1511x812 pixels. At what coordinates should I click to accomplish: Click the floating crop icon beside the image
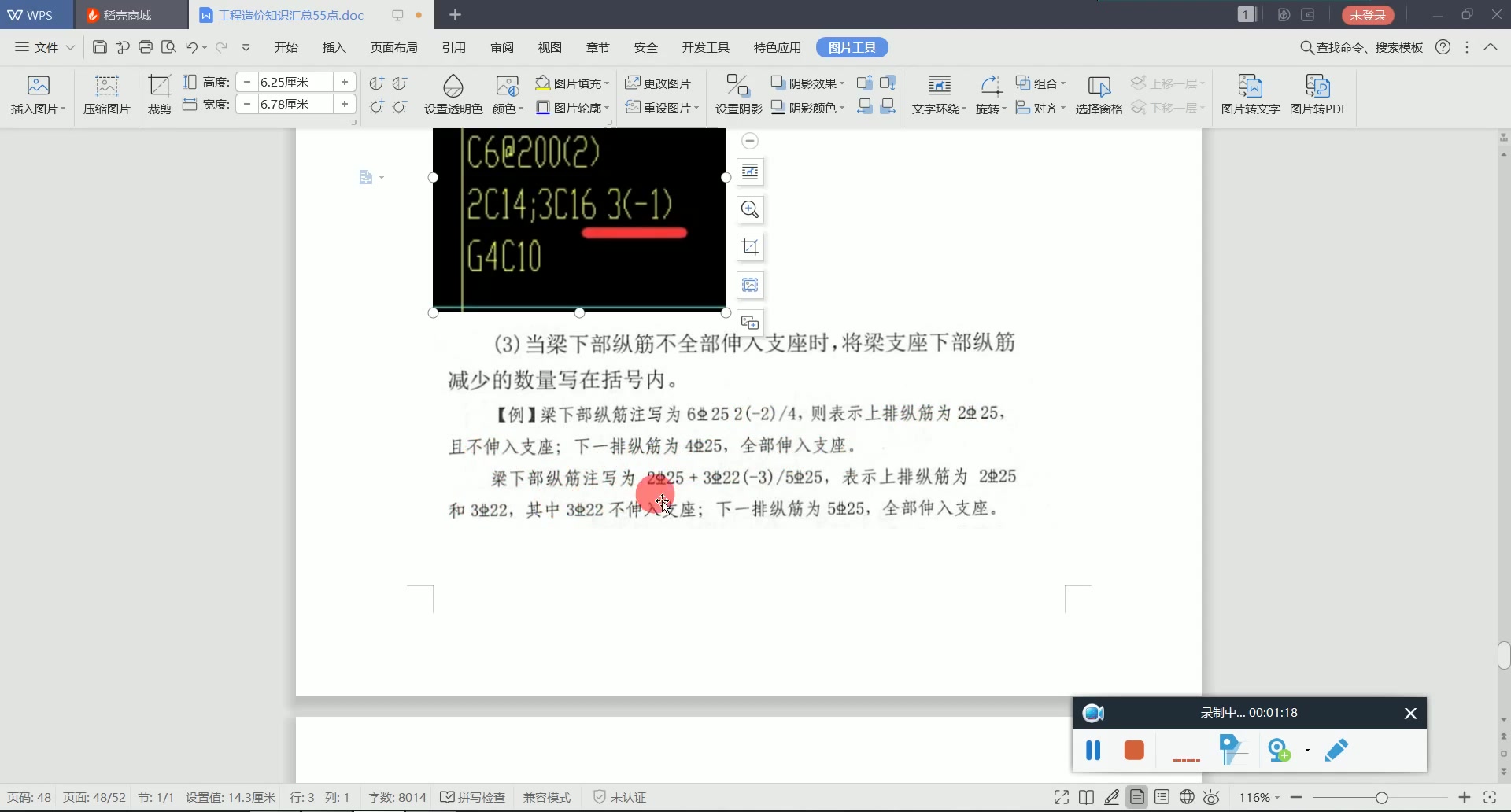tap(750, 247)
